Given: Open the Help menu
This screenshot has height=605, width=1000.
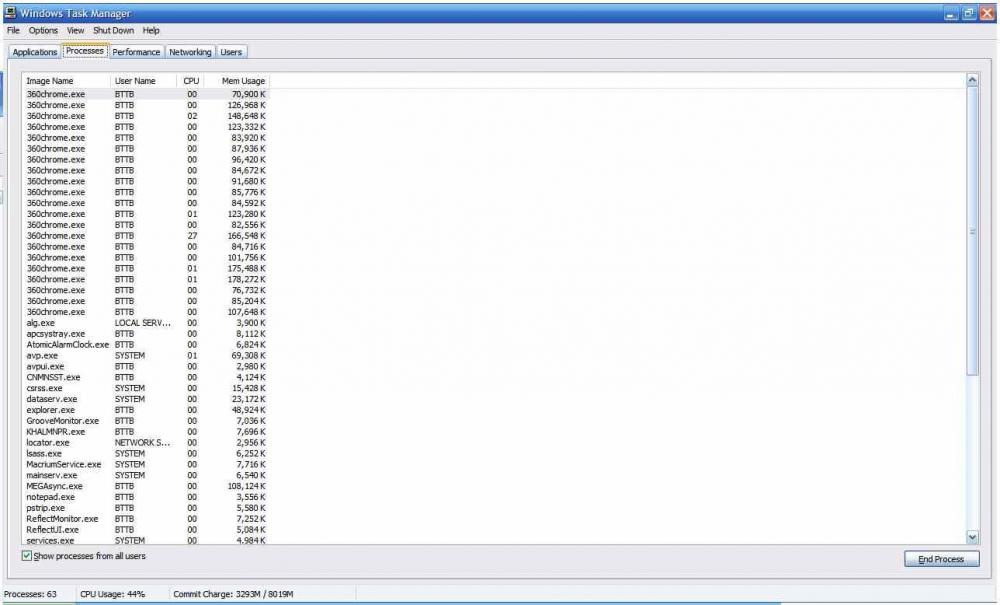Looking at the screenshot, I should (x=151, y=31).
